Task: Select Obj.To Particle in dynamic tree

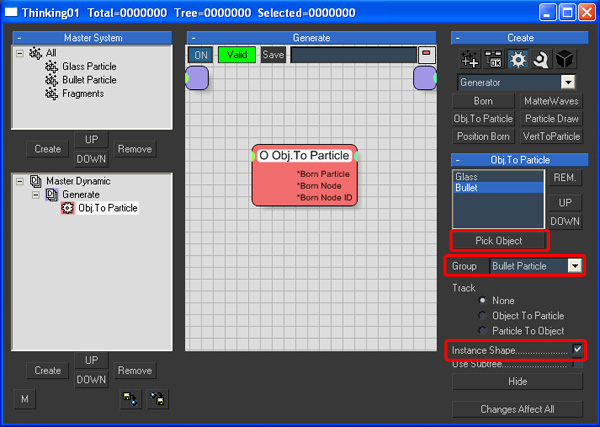Action: coord(108,208)
